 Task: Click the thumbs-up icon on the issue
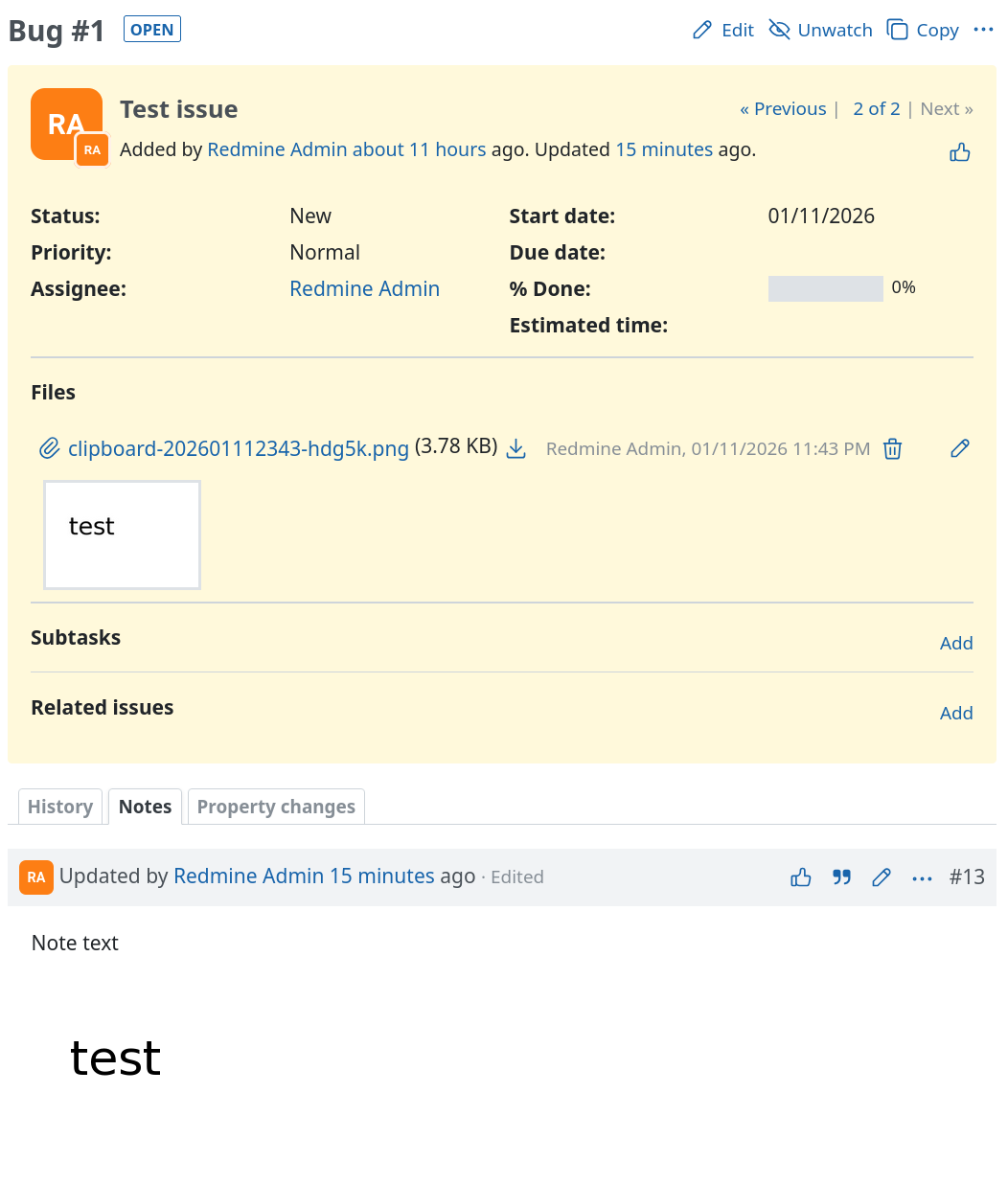(x=959, y=152)
